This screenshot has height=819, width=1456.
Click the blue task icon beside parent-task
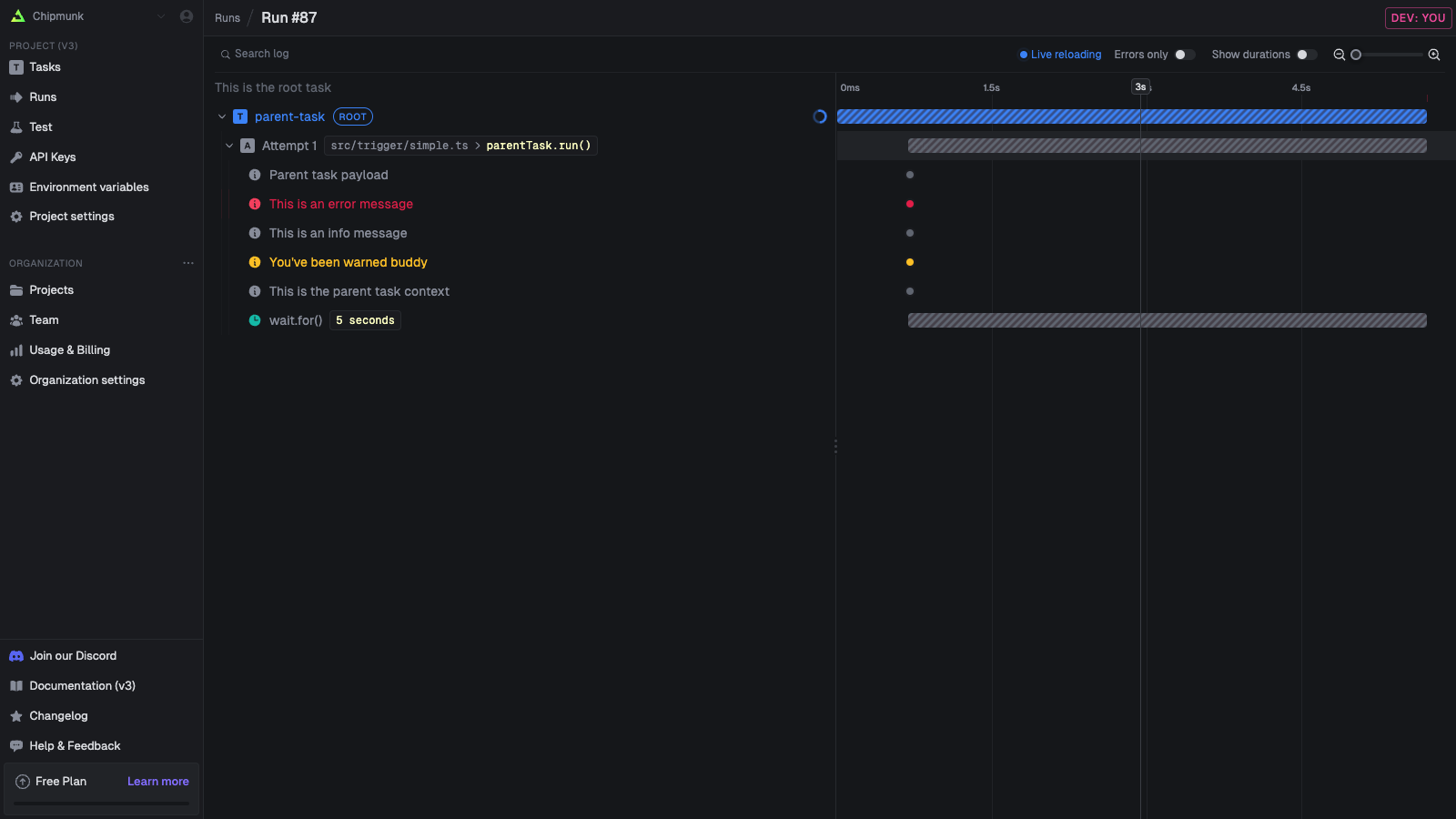tap(240, 116)
